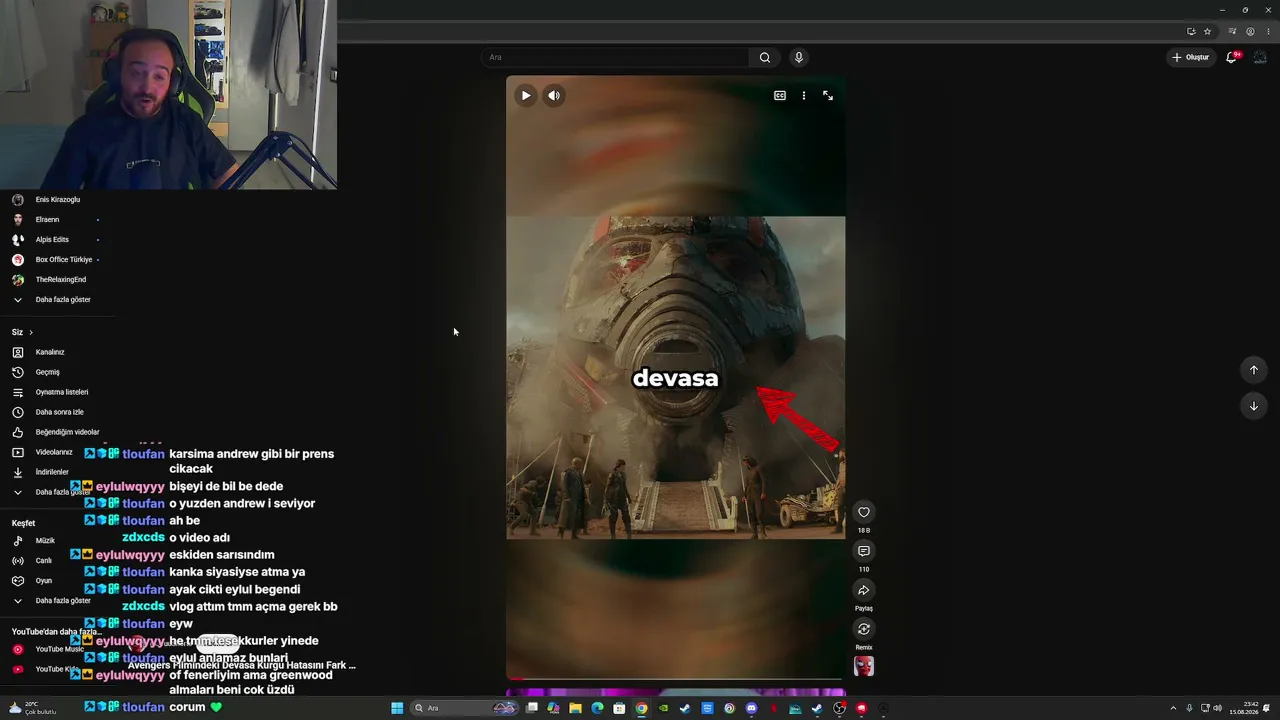Show hidden system tray icons
Image resolution: width=1280 pixels, height=720 pixels.
click(1173, 708)
